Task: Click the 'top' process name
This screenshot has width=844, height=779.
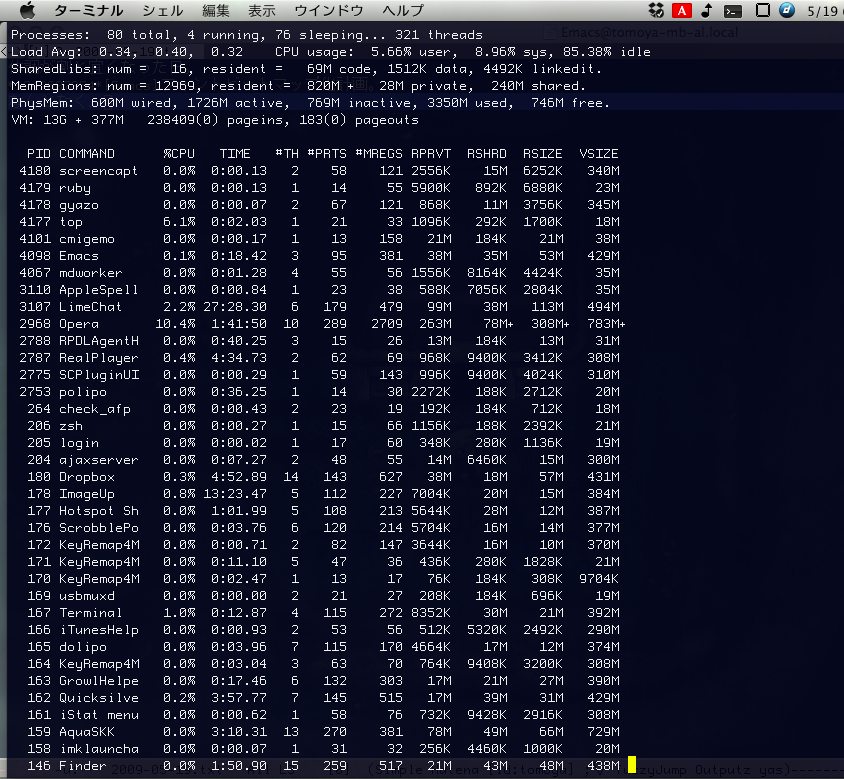Action: (x=71, y=222)
